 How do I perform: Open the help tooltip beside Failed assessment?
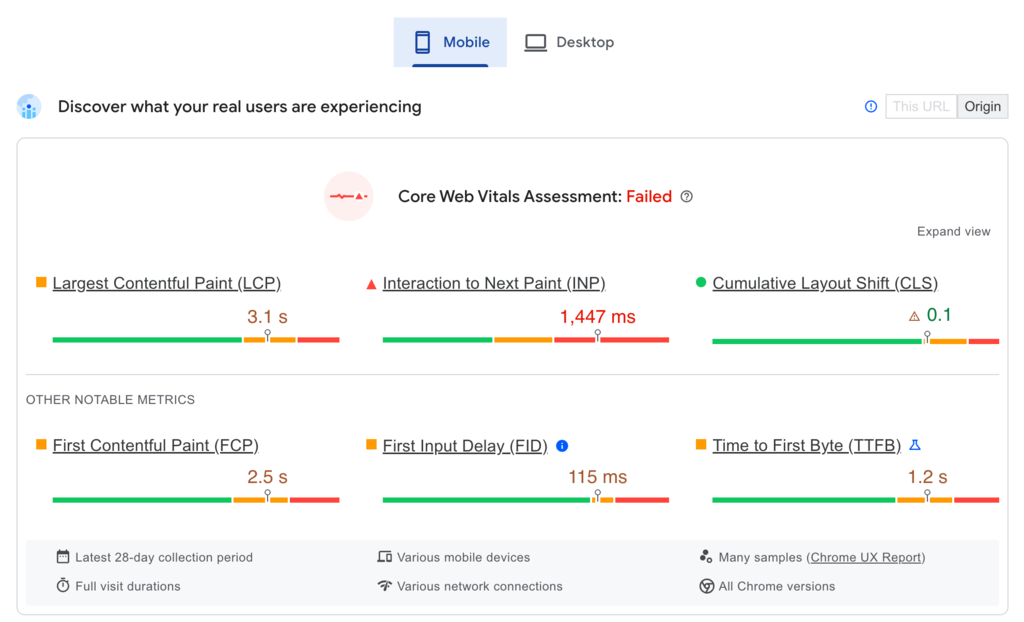click(x=686, y=196)
